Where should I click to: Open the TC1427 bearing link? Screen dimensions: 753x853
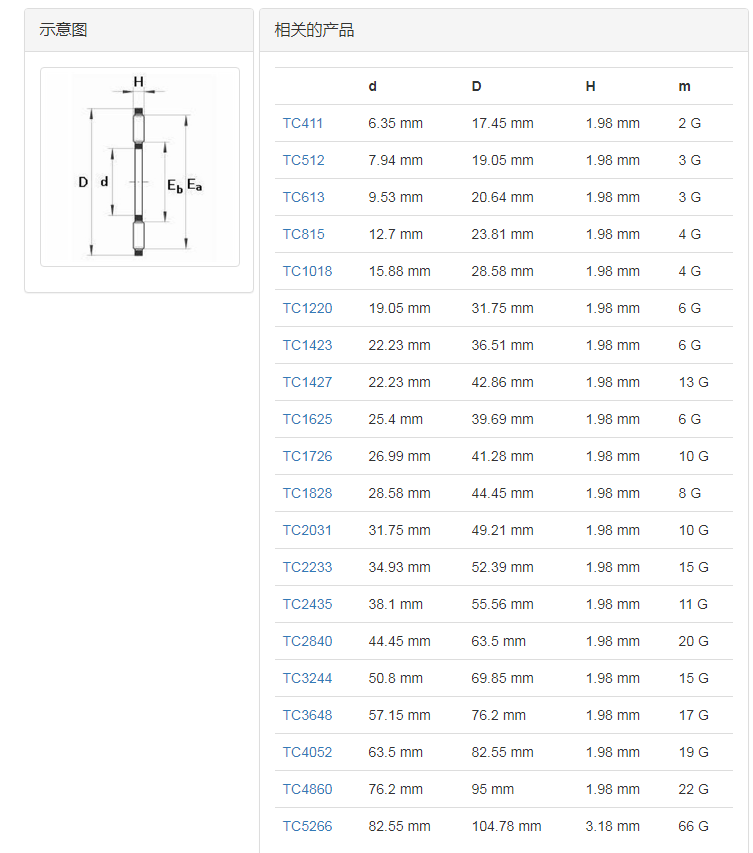tap(304, 382)
